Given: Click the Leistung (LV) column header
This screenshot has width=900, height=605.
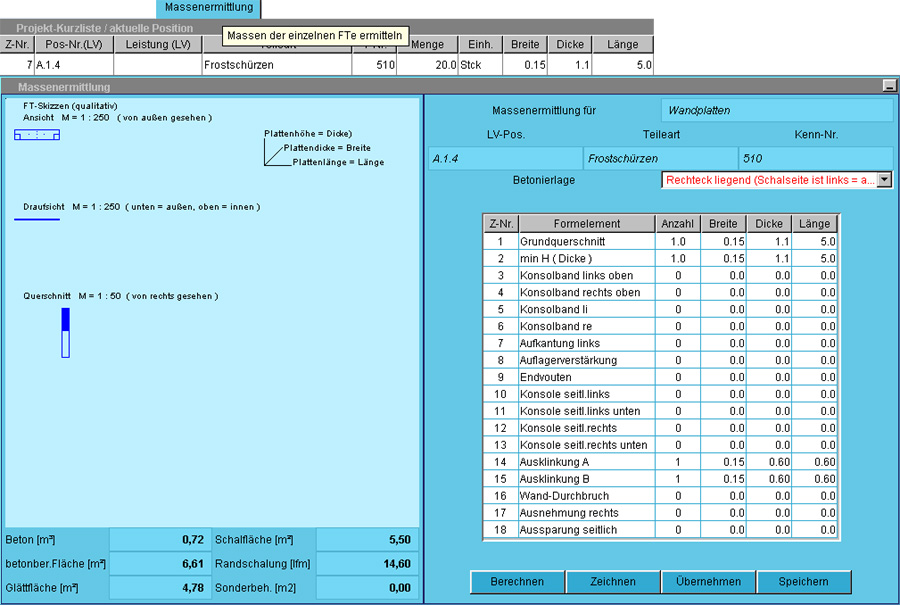Looking at the screenshot, I should point(158,44).
